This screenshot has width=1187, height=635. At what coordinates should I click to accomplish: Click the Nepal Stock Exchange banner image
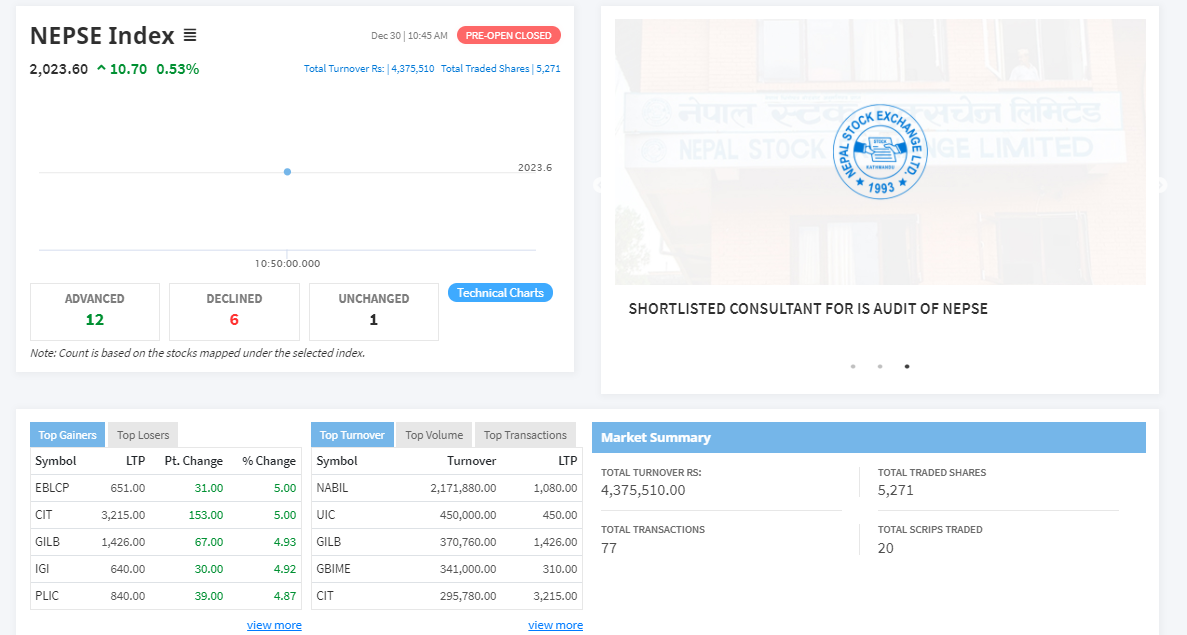(x=880, y=151)
